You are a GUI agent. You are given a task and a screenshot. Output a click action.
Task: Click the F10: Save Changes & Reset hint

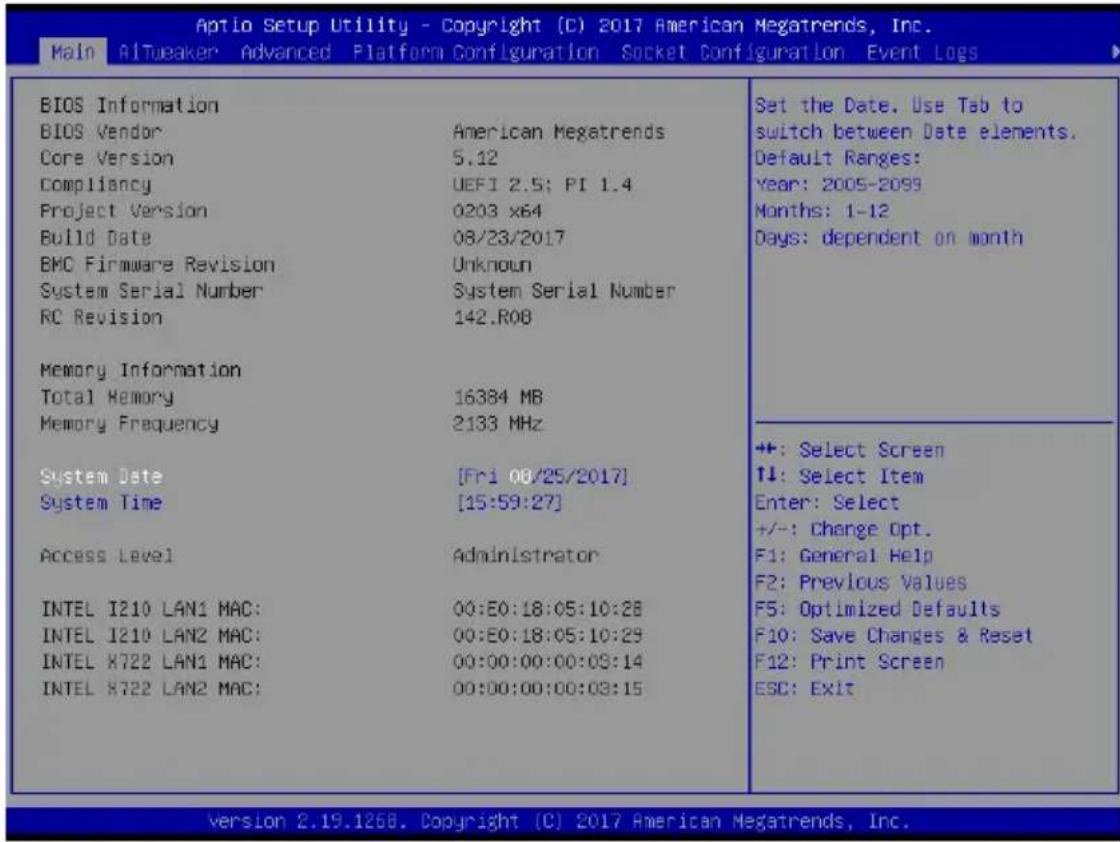point(894,636)
